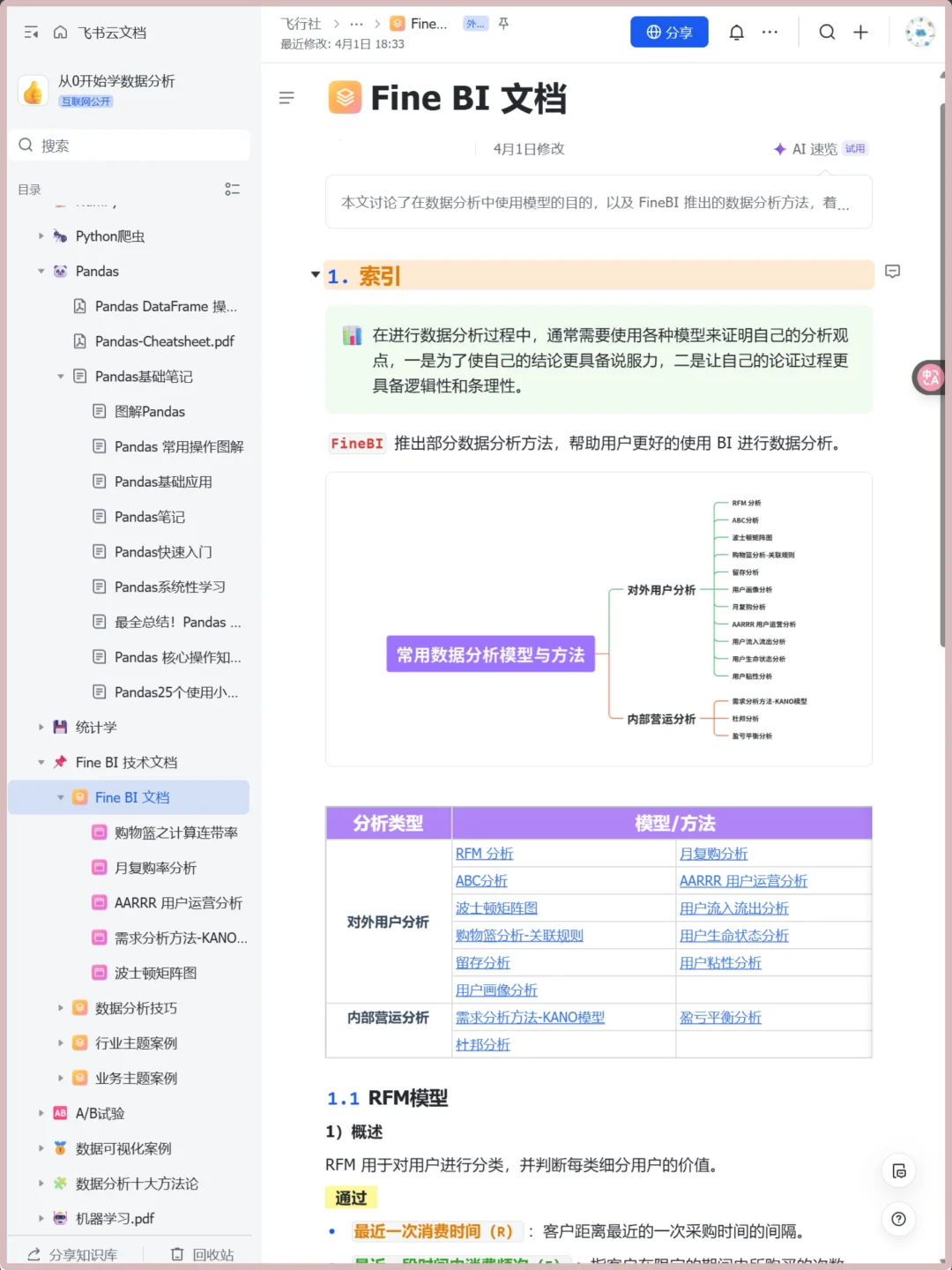Click the floating translate (中A) icon
Screen dimensions: 952x1270
tap(927, 377)
